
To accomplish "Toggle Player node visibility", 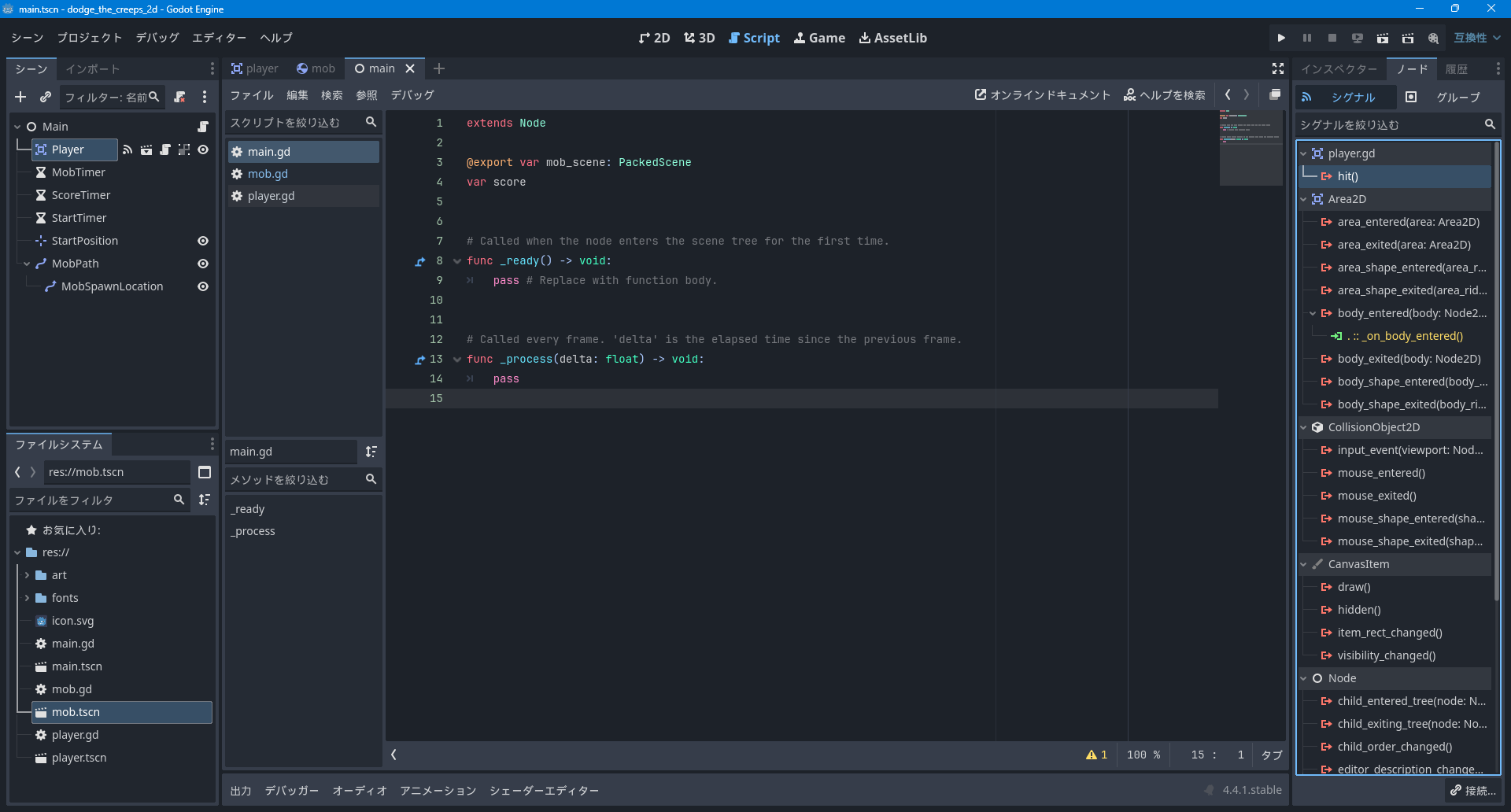I will click(203, 149).
